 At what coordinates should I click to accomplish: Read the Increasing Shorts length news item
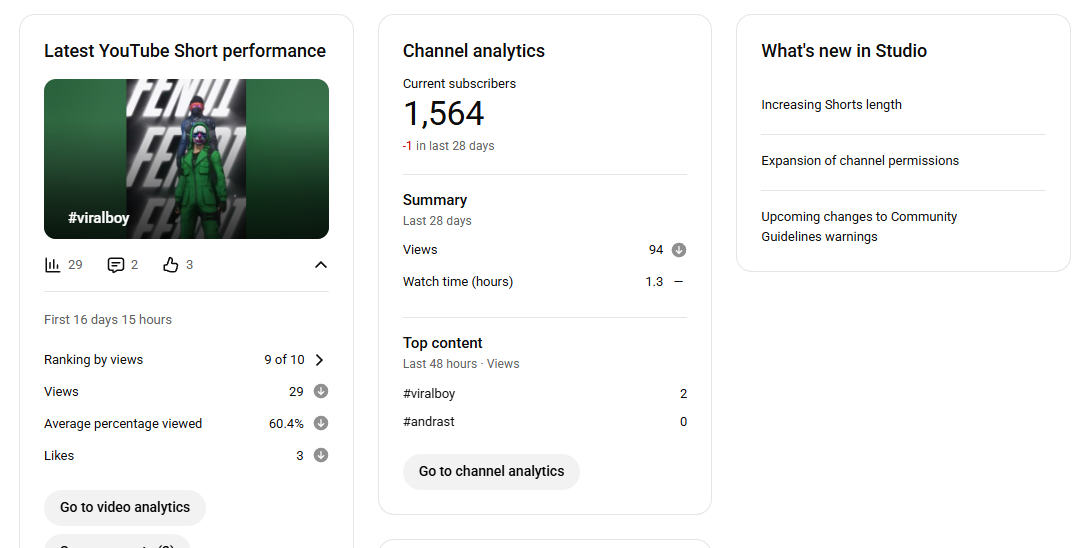[831, 105]
